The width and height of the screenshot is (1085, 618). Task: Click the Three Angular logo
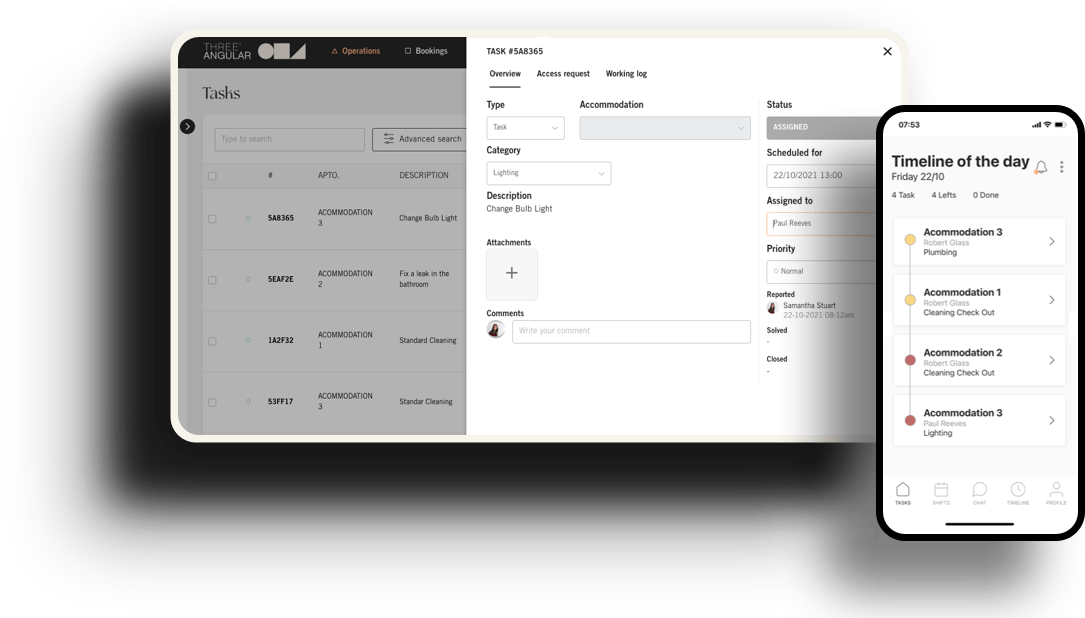254,51
